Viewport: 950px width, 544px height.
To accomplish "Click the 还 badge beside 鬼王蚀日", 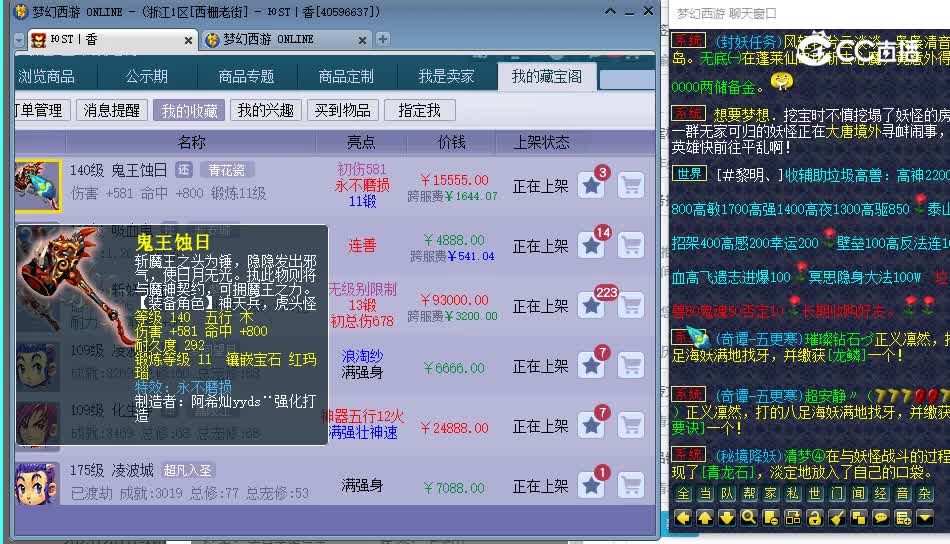I will tap(184, 170).
